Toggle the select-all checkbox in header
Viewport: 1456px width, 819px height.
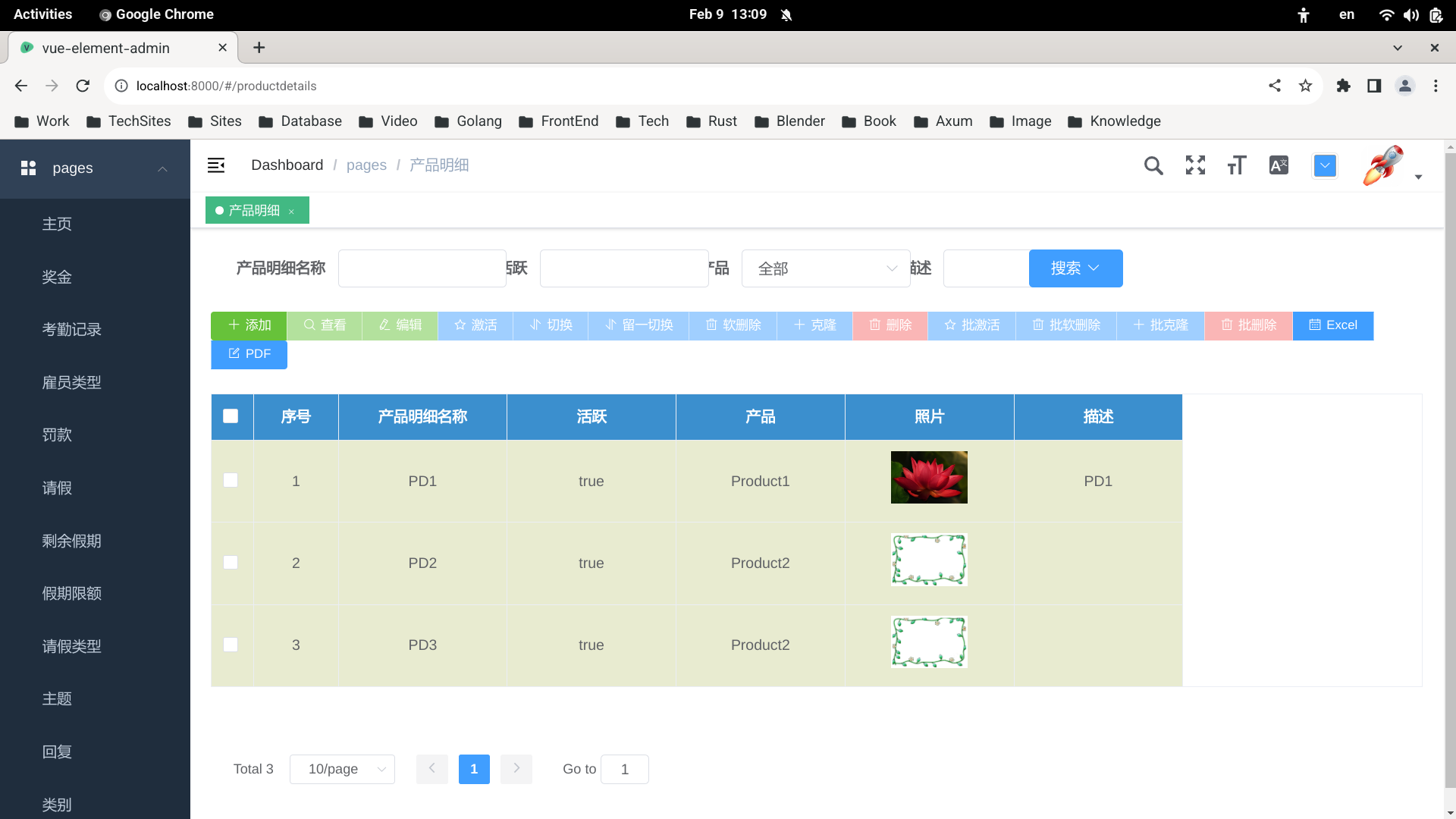point(231,417)
